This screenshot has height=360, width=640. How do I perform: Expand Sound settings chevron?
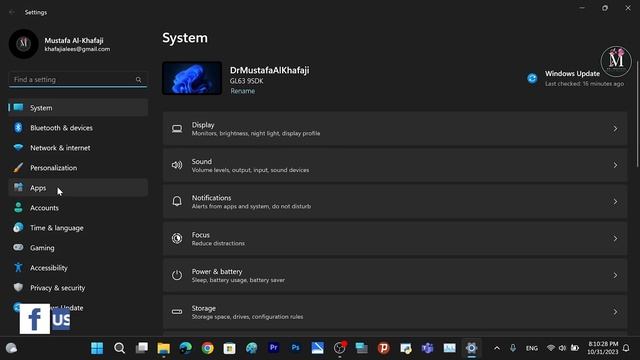tap(615, 165)
